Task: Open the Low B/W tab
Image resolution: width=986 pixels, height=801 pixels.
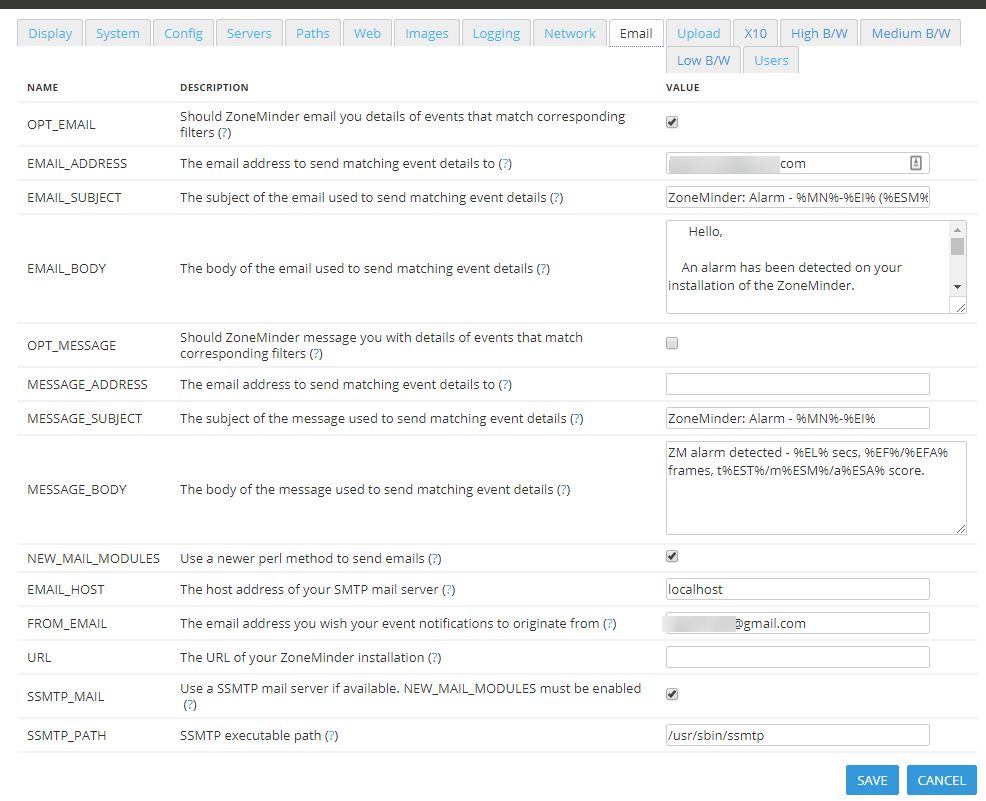Action: (703, 60)
